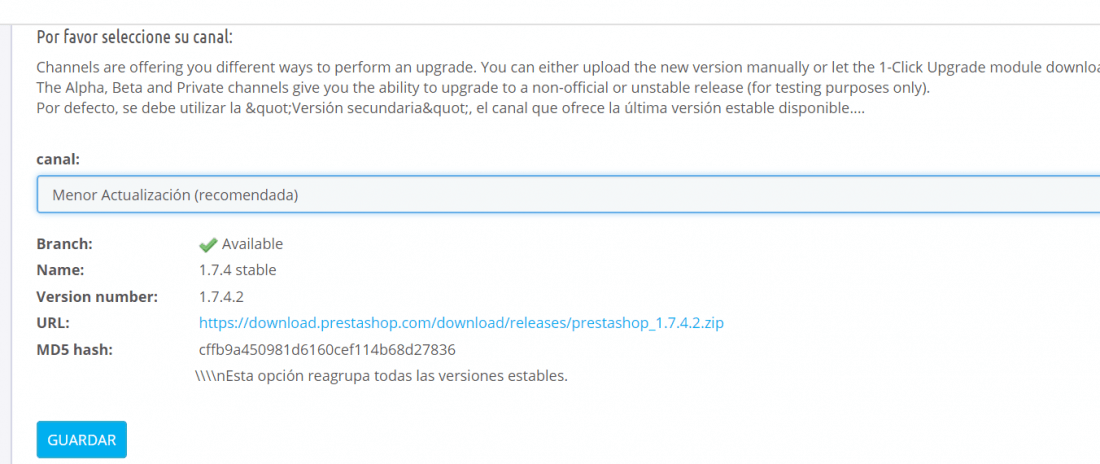1100x464 pixels.
Task: Open the canal dropdown showing Menor Actualización
Action: [x=568, y=194]
